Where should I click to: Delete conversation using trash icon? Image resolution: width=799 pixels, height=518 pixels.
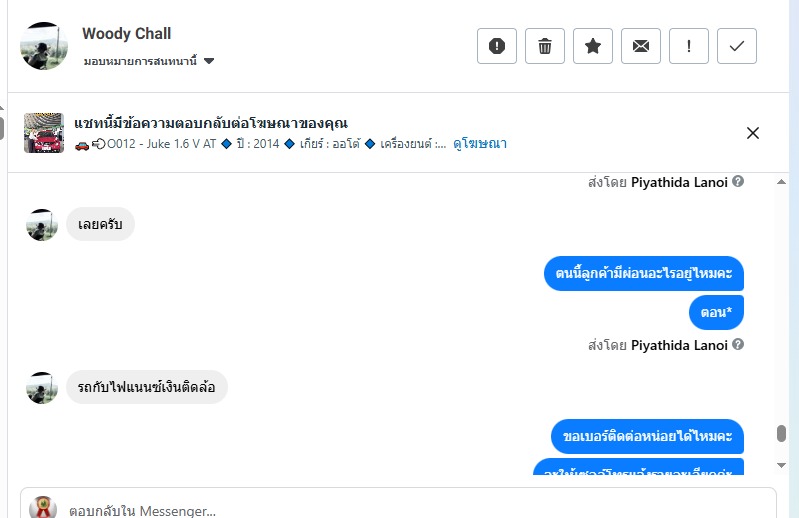tap(545, 46)
